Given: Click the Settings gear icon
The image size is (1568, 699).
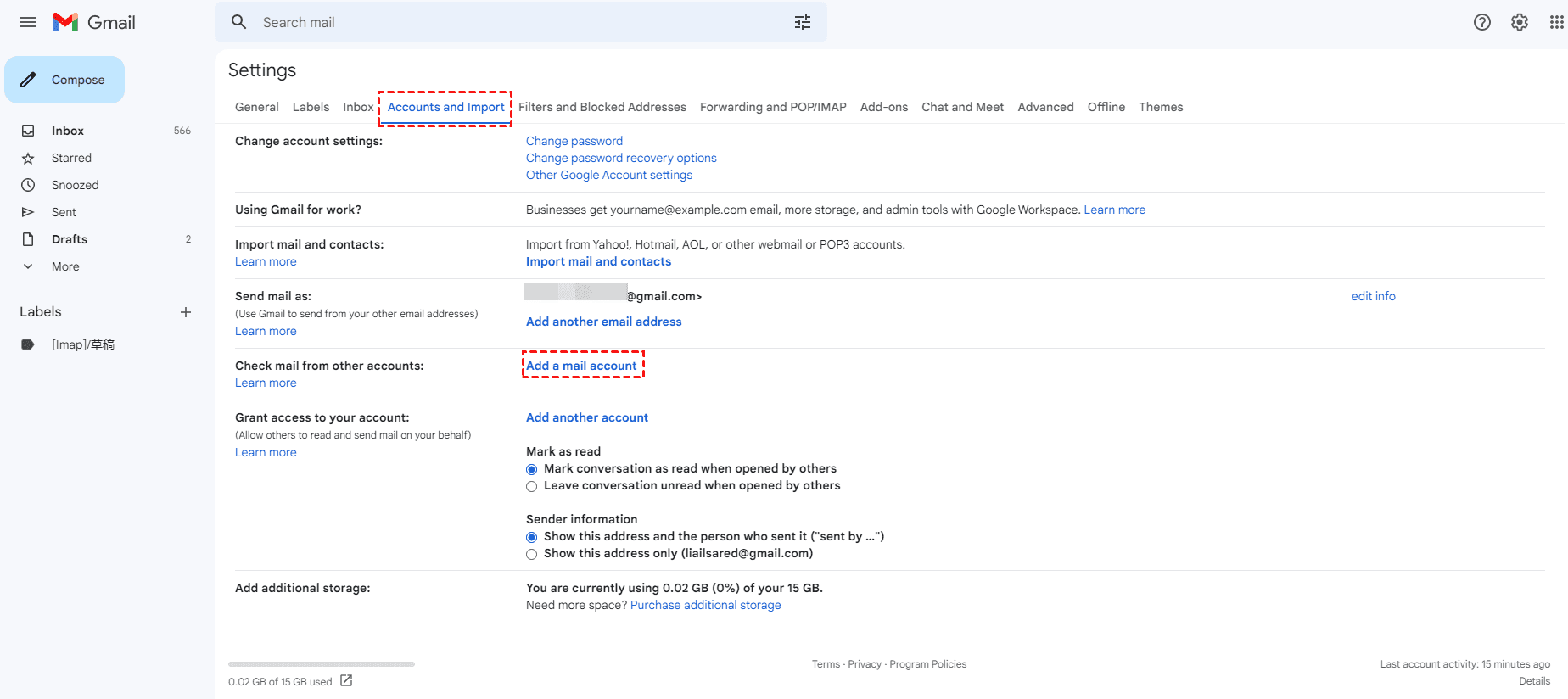Looking at the screenshot, I should point(1519,22).
